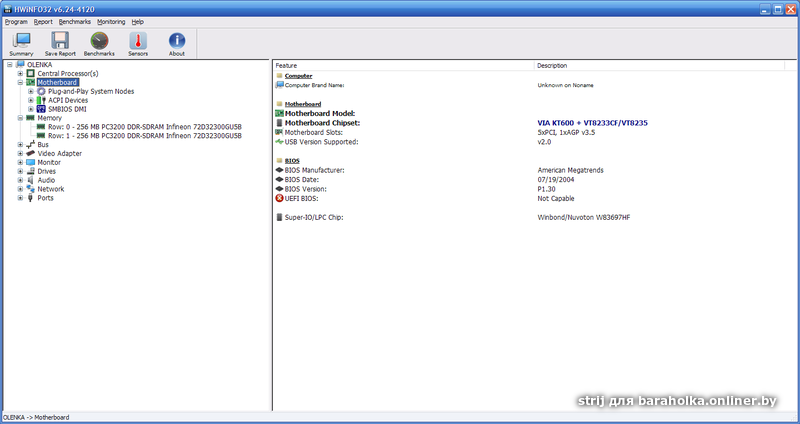Collapse the Motherboard tree node
Screen dimensions: 800x424
[20, 83]
